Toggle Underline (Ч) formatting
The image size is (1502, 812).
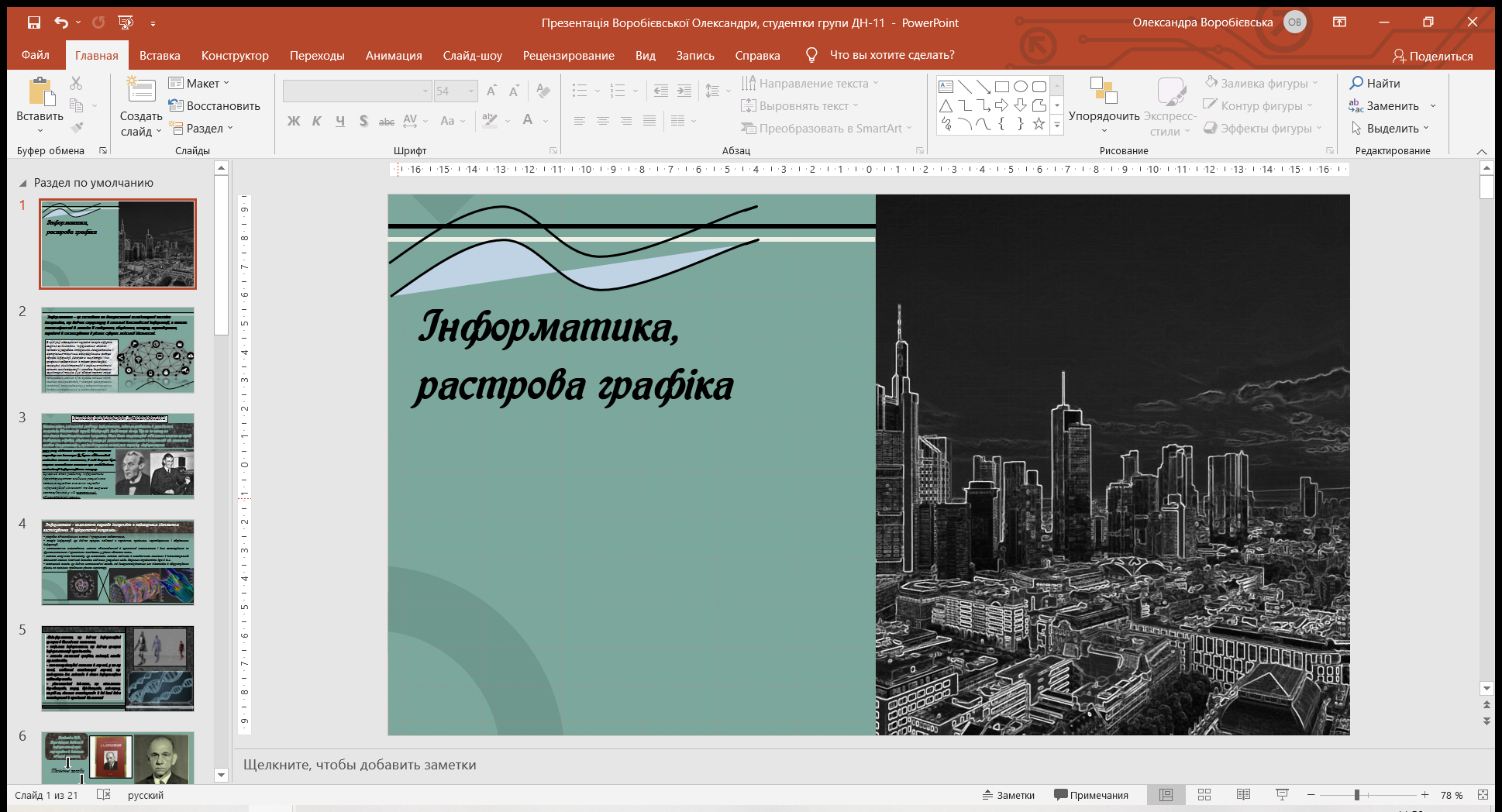[x=340, y=121]
